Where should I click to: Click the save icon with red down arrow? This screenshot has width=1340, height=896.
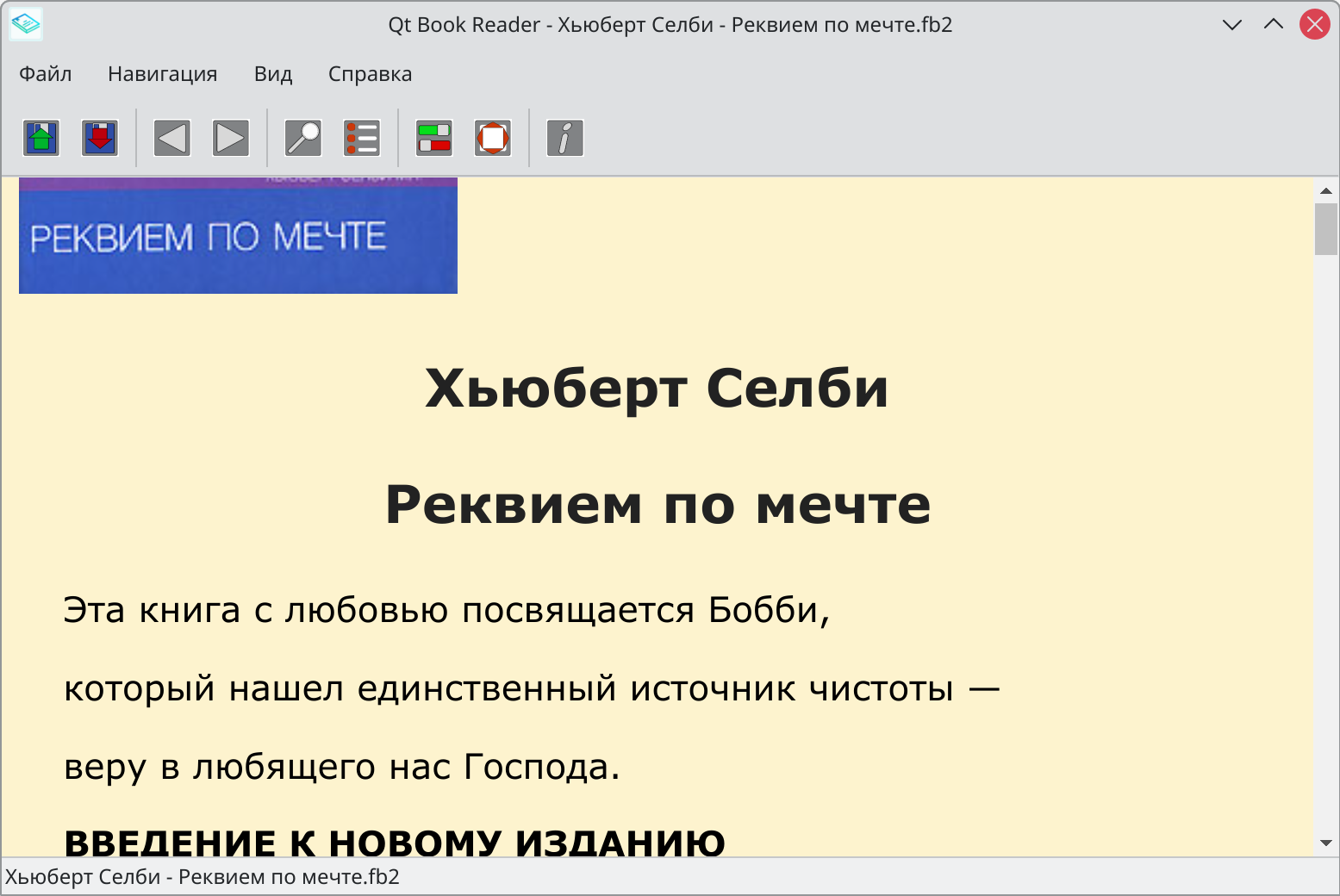point(100,138)
